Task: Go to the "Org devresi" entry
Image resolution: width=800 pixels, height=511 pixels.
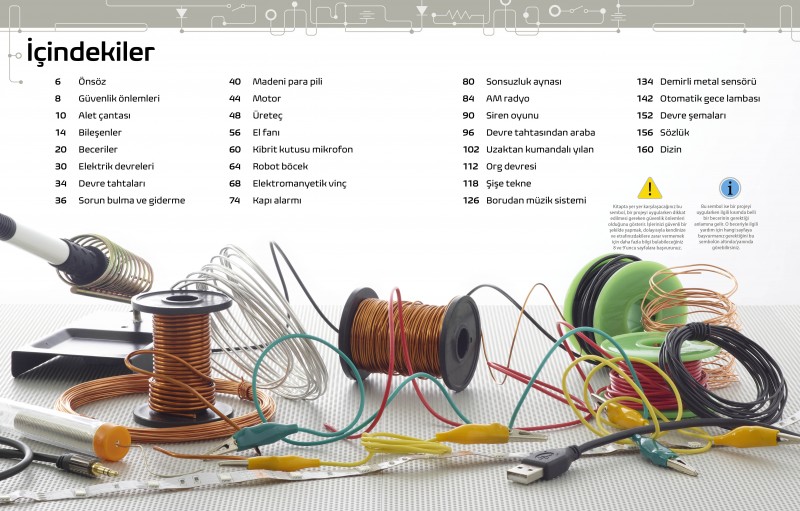Action: click(511, 166)
